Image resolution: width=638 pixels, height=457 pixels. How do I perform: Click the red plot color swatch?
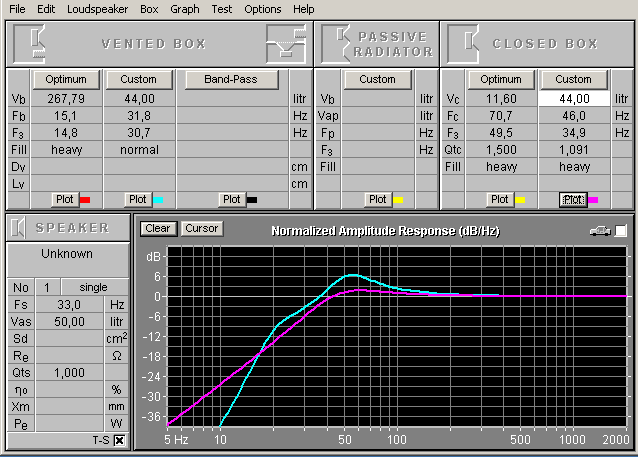[x=85, y=200]
